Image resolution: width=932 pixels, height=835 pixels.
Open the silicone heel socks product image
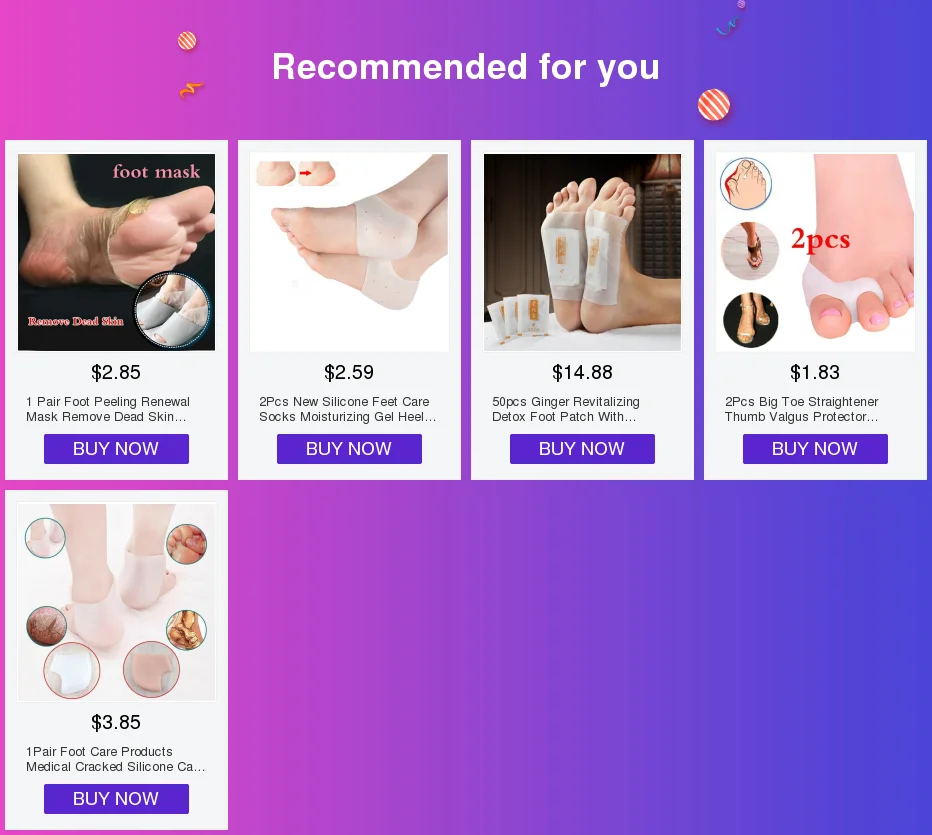click(x=350, y=252)
